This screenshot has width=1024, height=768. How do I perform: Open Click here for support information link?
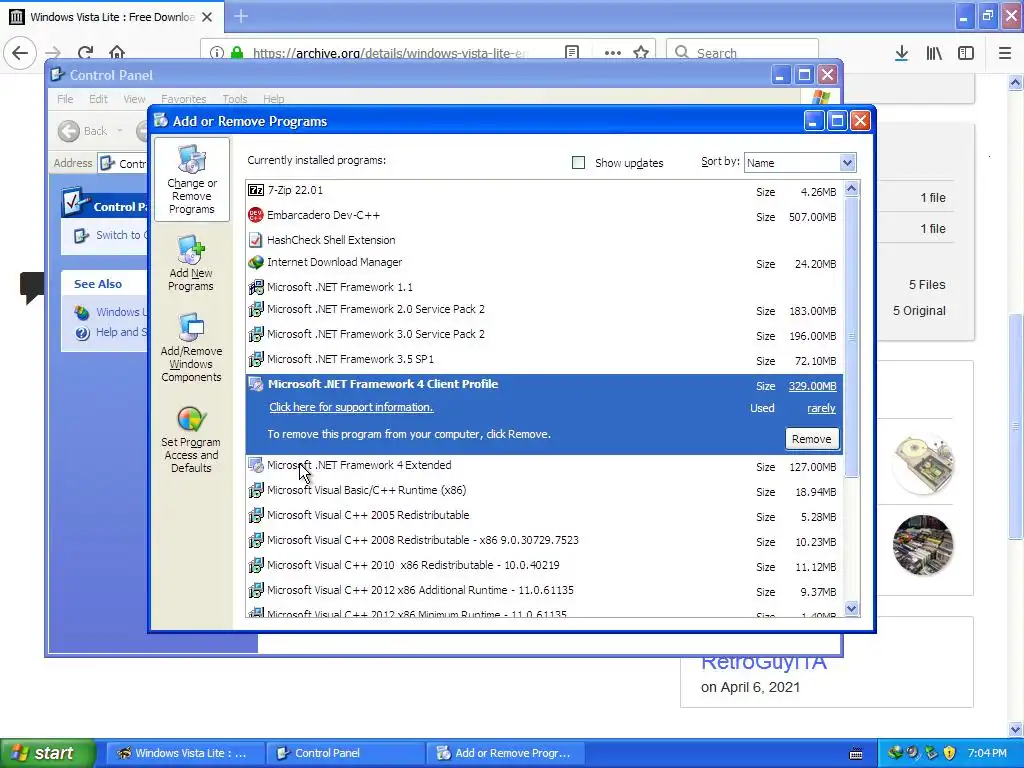tap(351, 407)
